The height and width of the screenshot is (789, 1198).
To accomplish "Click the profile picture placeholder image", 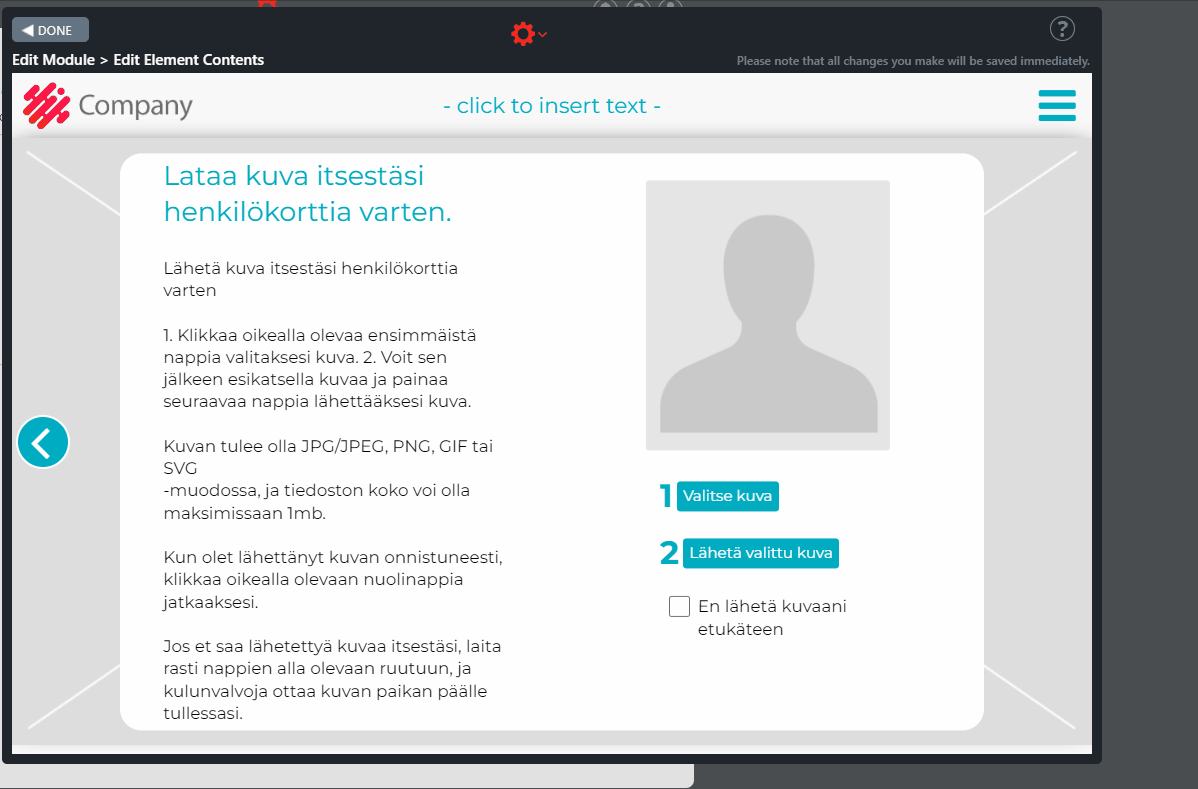I will (768, 315).
